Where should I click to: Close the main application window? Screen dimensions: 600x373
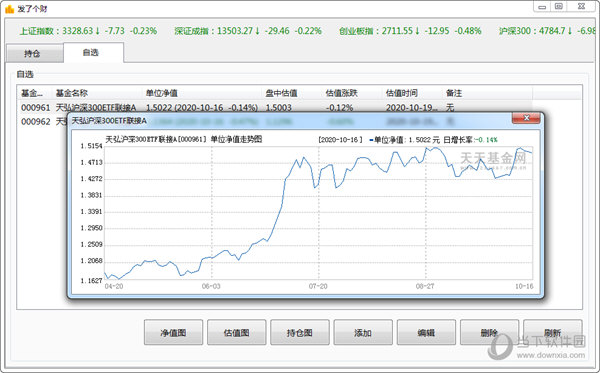coord(581,7)
